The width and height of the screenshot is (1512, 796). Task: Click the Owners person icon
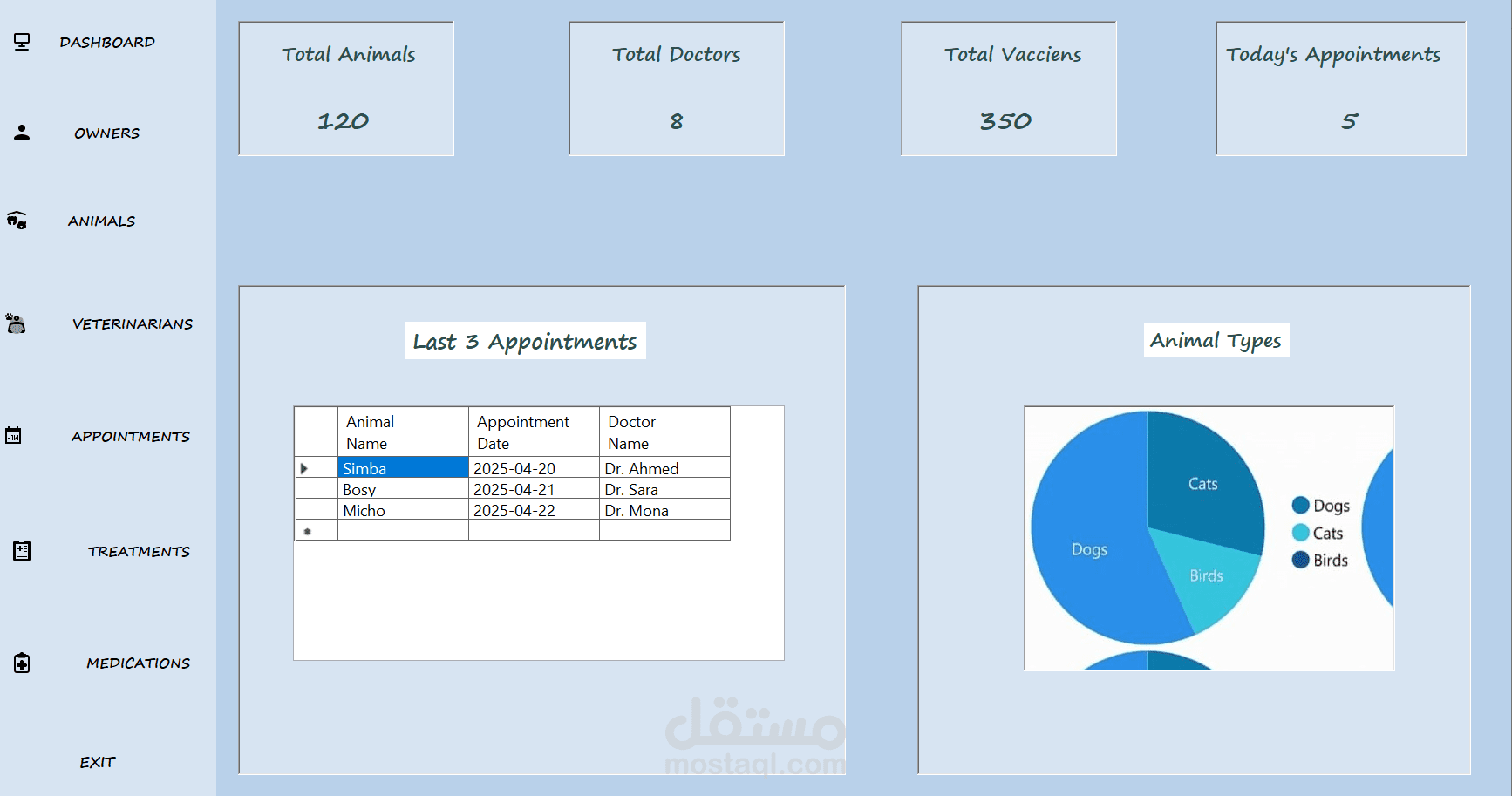(x=22, y=133)
